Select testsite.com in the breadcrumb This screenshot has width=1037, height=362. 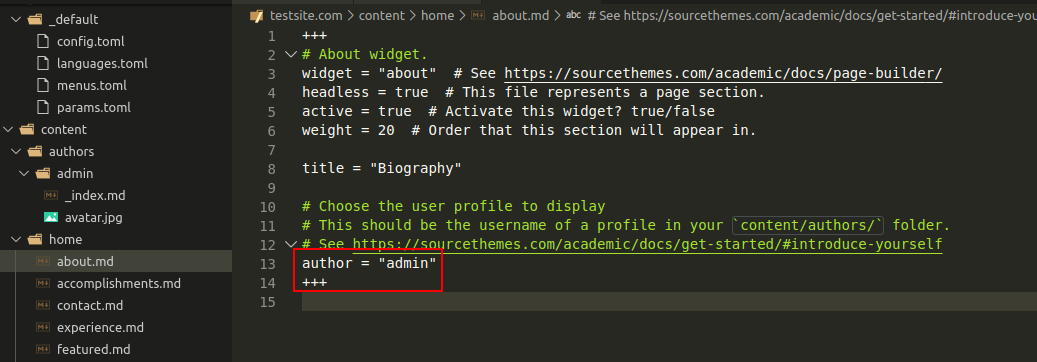(x=306, y=16)
